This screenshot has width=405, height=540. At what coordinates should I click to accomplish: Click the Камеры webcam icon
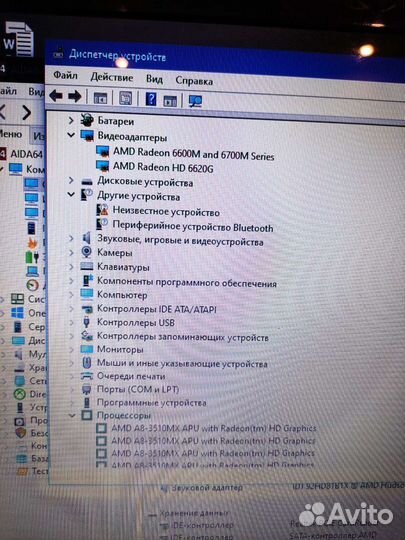point(86,252)
